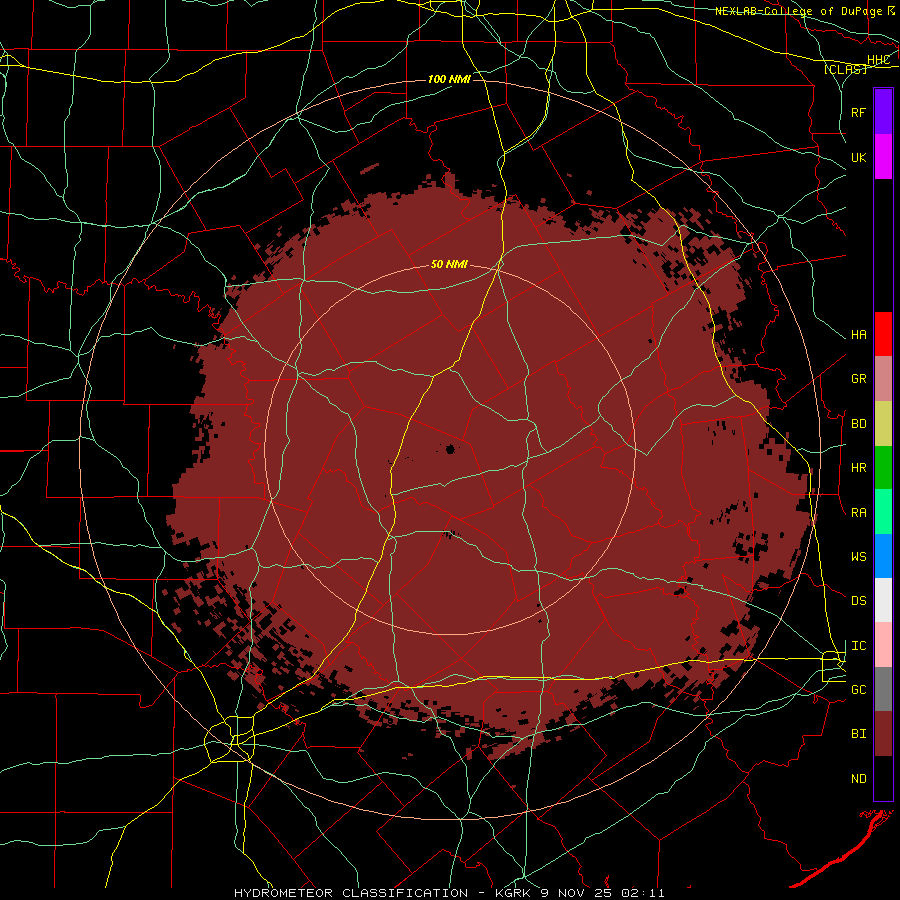Select the BI dark red legend swatch

click(883, 734)
